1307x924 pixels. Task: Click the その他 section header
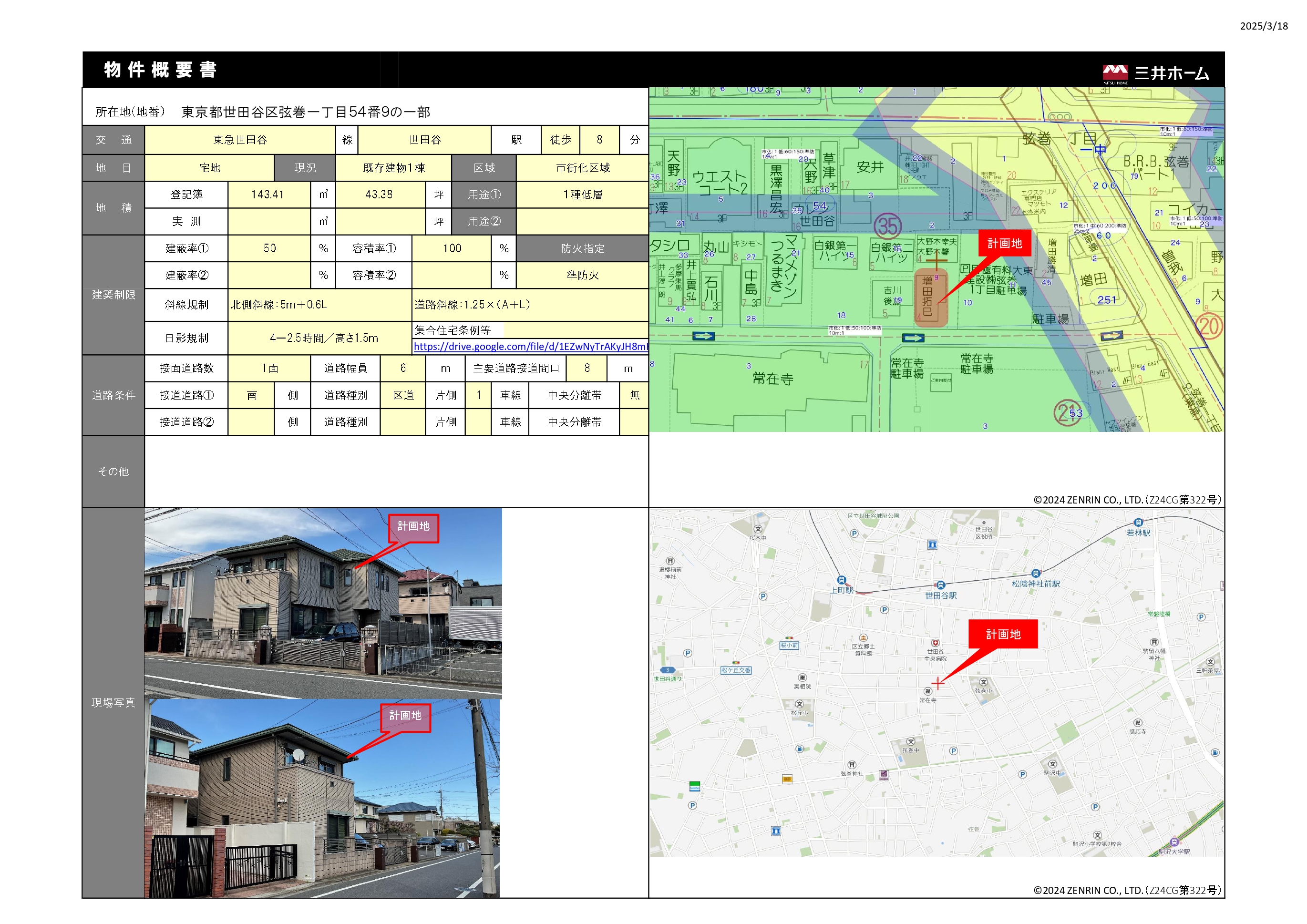tap(113, 472)
